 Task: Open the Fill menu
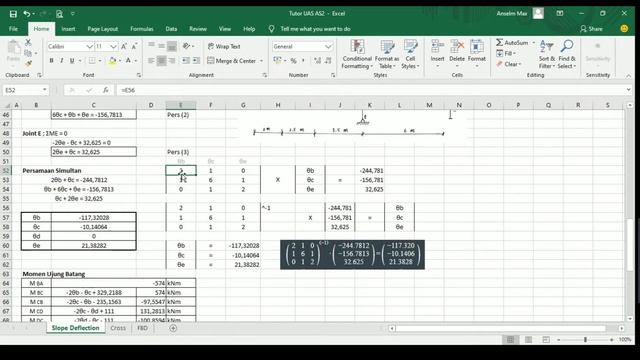(x=506, y=53)
